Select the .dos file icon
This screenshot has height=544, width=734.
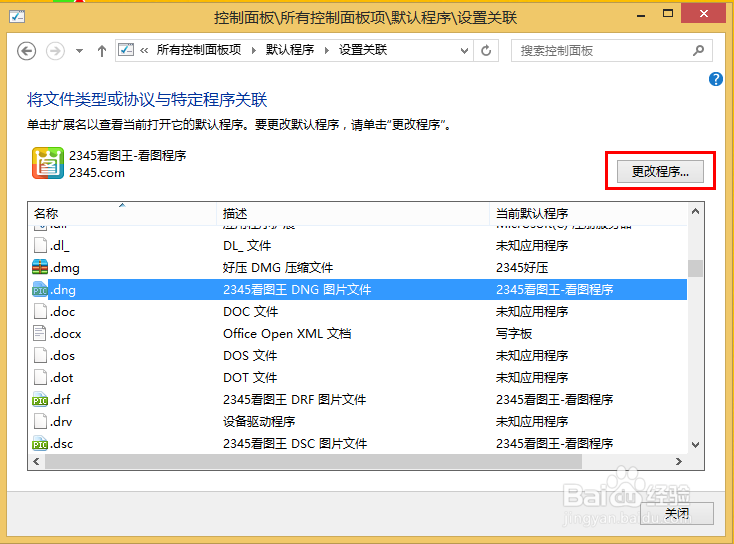point(40,355)
